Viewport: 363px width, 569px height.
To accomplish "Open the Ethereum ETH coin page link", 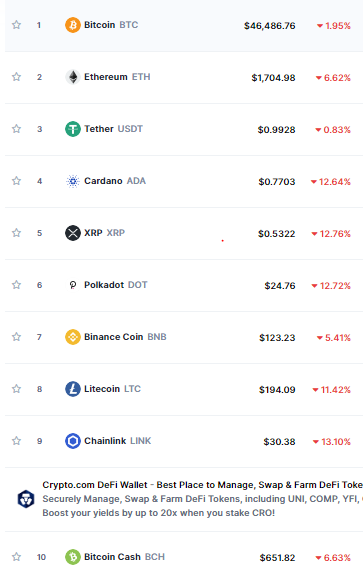I will 117,77.
